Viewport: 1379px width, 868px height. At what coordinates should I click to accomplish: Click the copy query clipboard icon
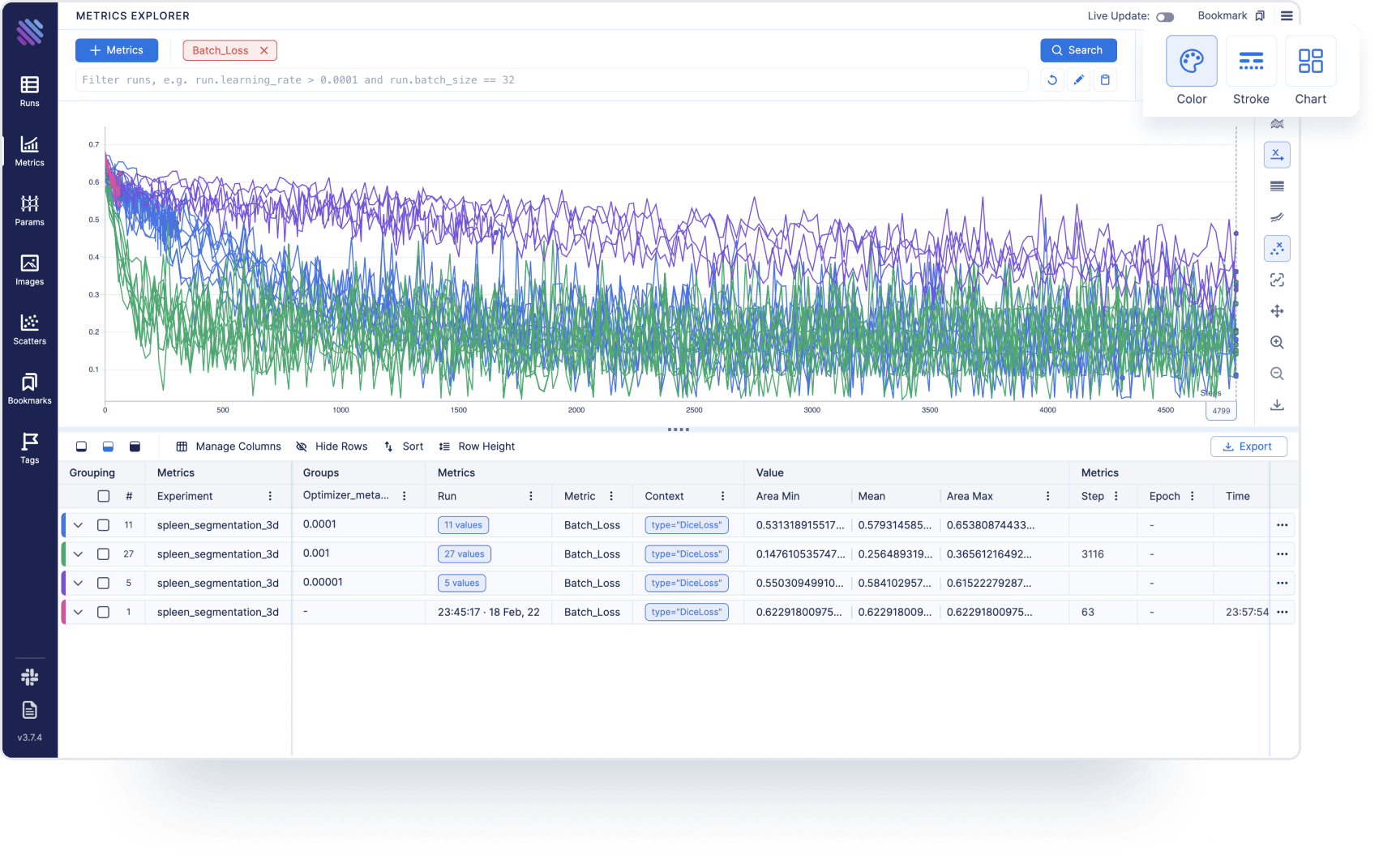1105,79
